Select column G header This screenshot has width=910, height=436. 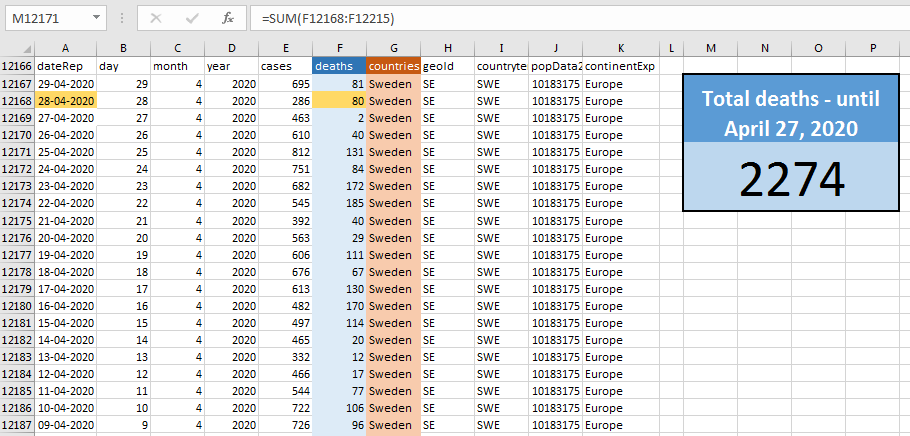393,48
